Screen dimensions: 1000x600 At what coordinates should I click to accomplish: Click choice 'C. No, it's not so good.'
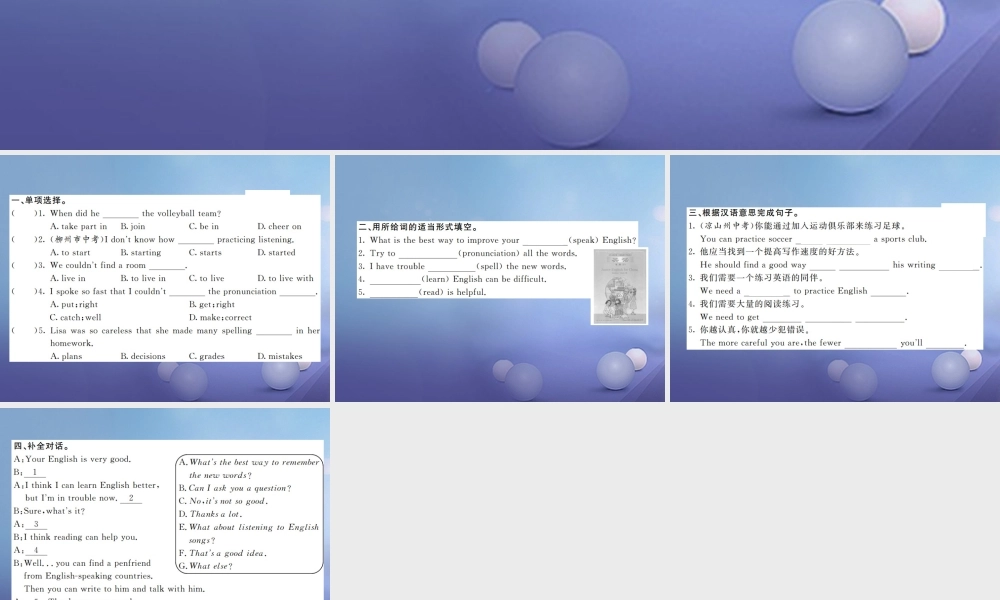point(223,501)
